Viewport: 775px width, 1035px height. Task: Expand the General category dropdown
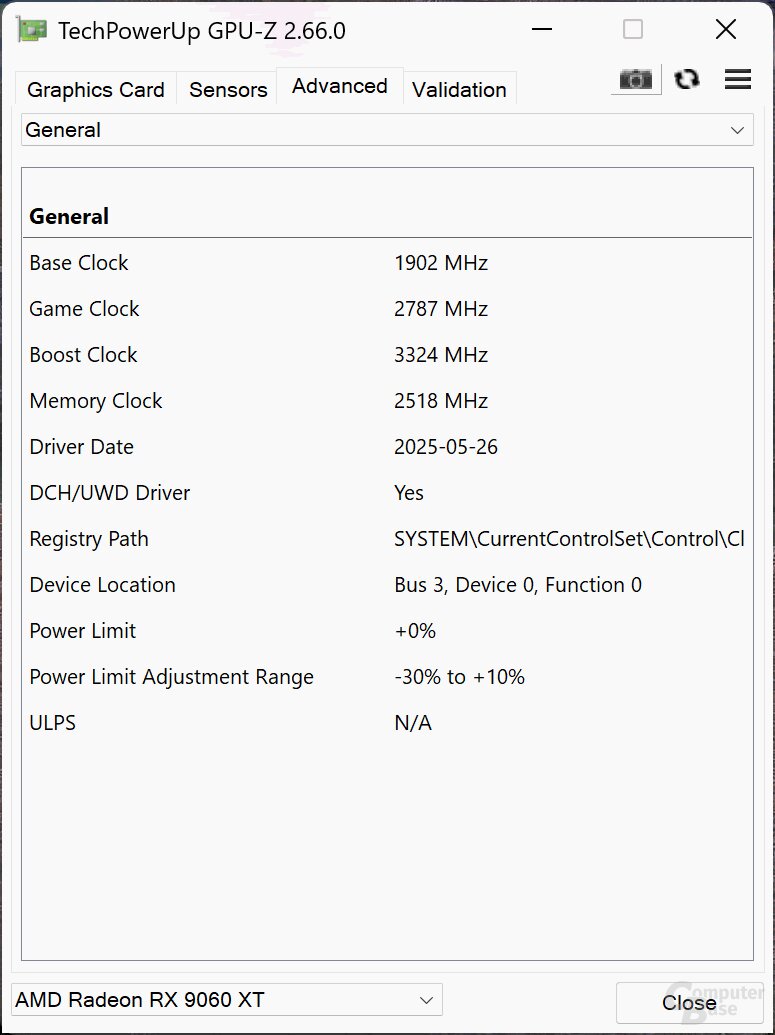coord(387,130)
